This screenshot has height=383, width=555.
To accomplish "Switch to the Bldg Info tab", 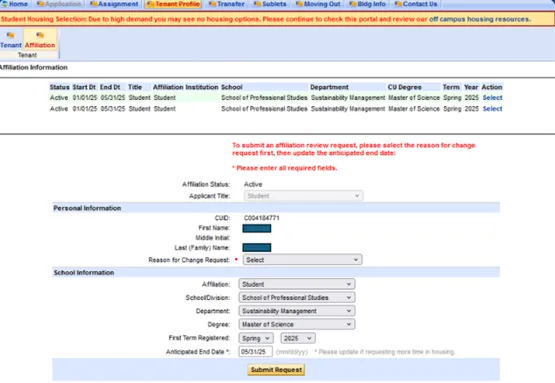I will (x=367, y=4).
